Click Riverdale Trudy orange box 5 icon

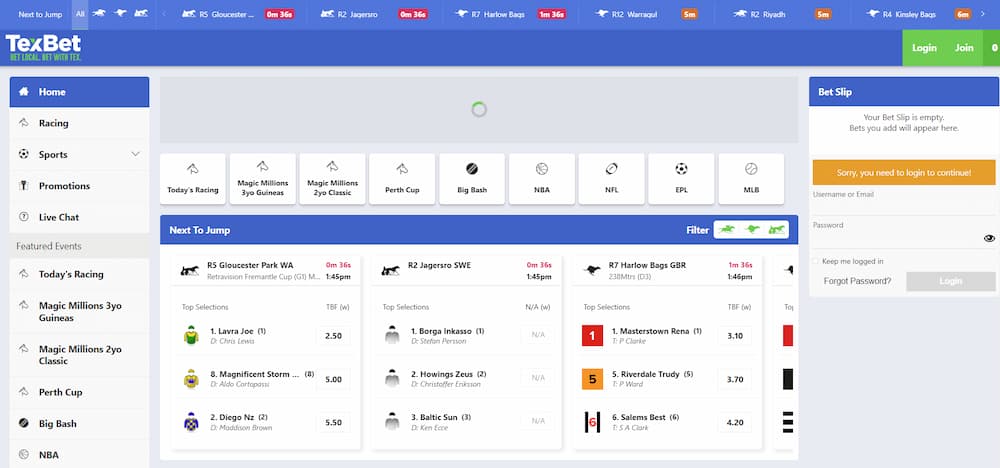tap(592, 379)
